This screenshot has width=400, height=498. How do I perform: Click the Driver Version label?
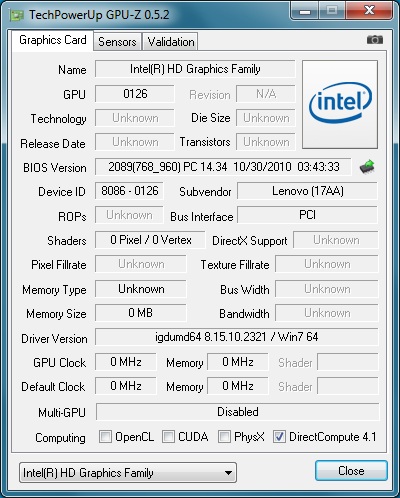54,339
